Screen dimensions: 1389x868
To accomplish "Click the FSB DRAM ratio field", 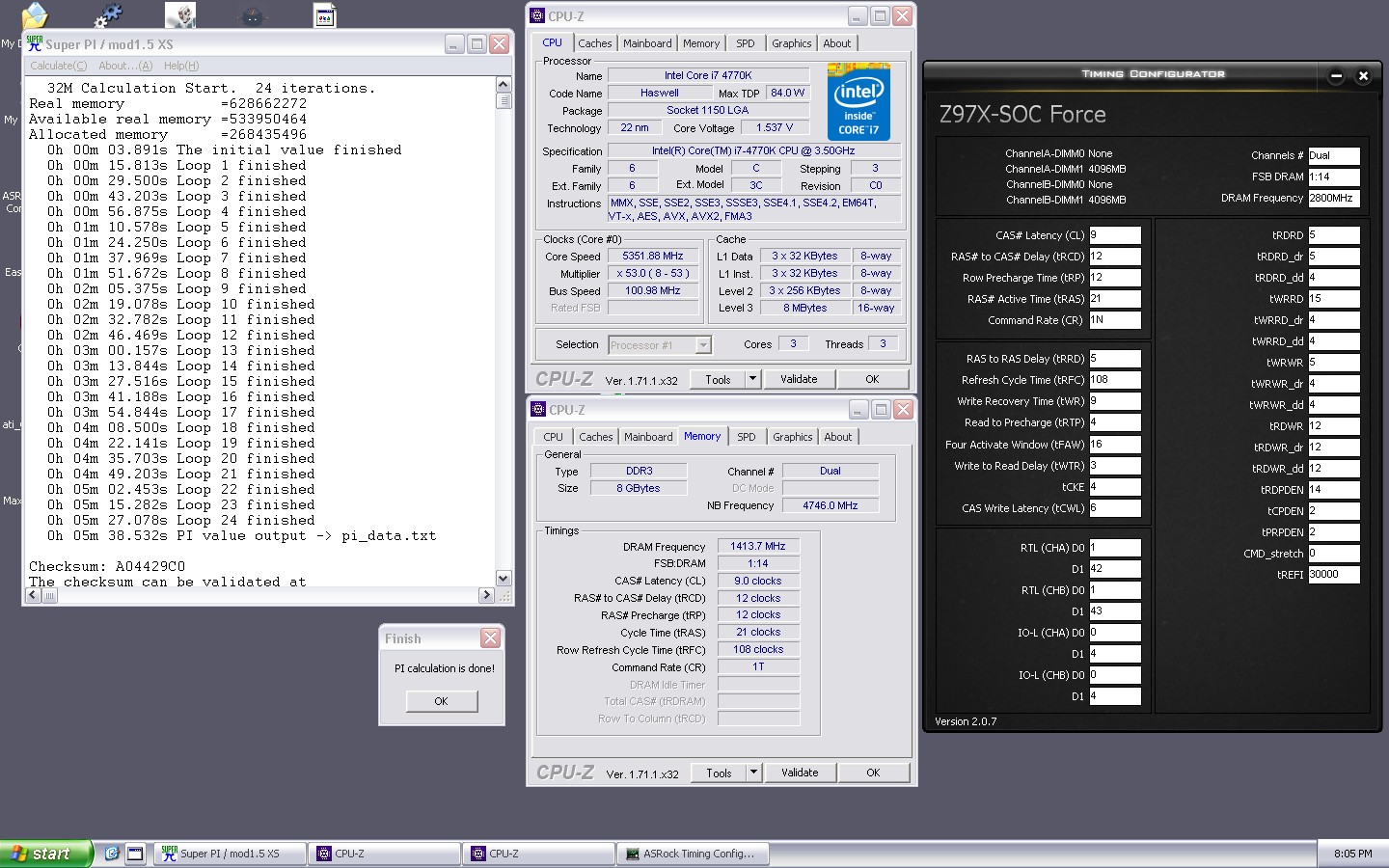I will (x=1334, y=176).
